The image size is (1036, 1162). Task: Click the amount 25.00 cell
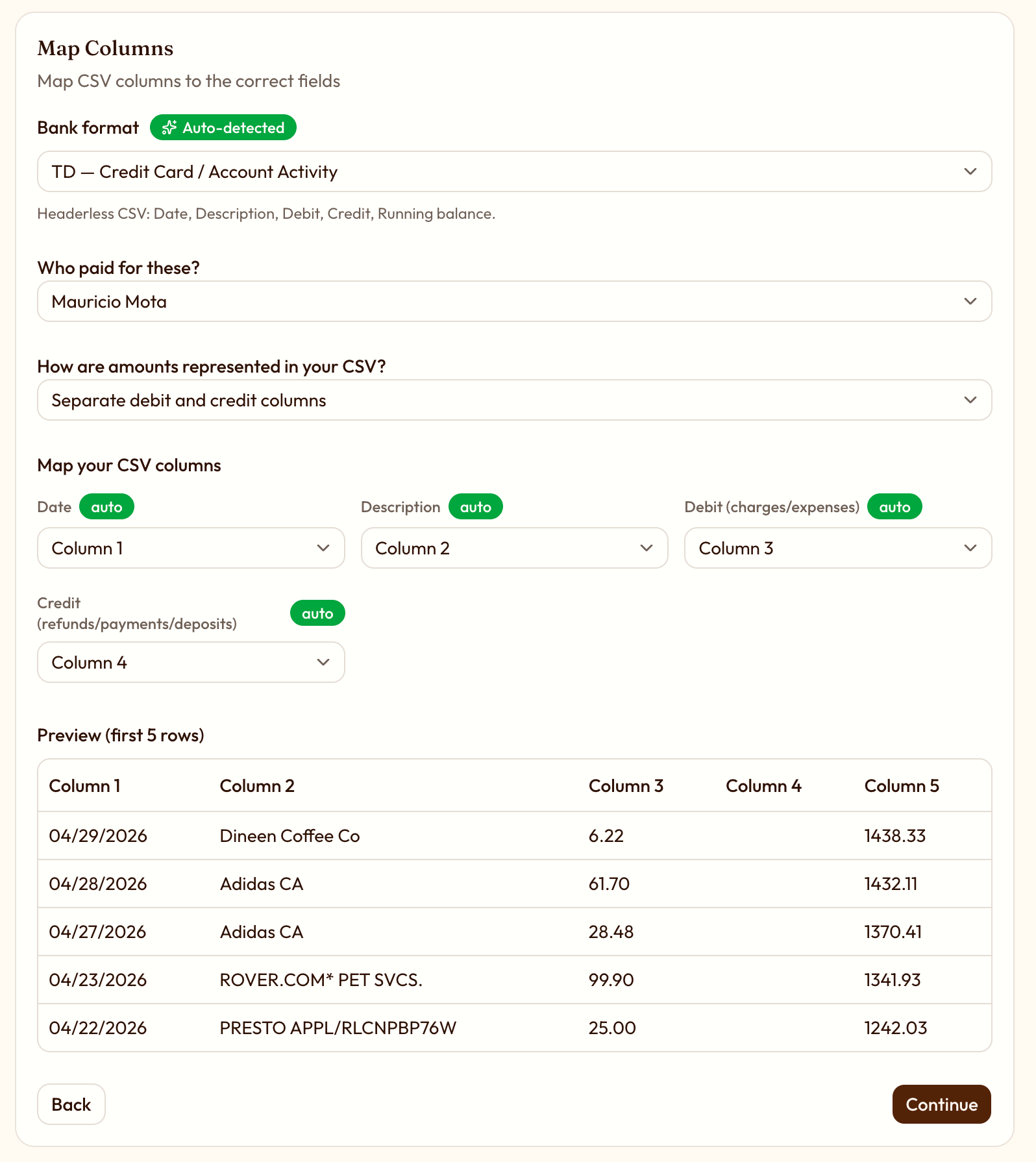click(613, 1028)
